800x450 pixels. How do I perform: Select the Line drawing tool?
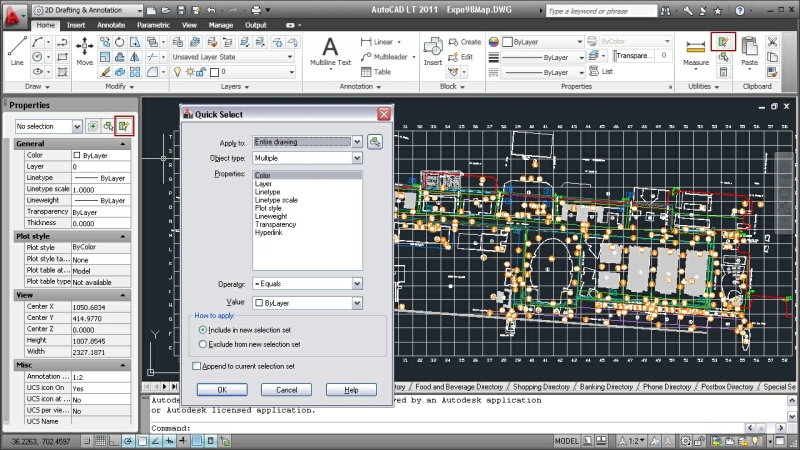click(16, 51)
